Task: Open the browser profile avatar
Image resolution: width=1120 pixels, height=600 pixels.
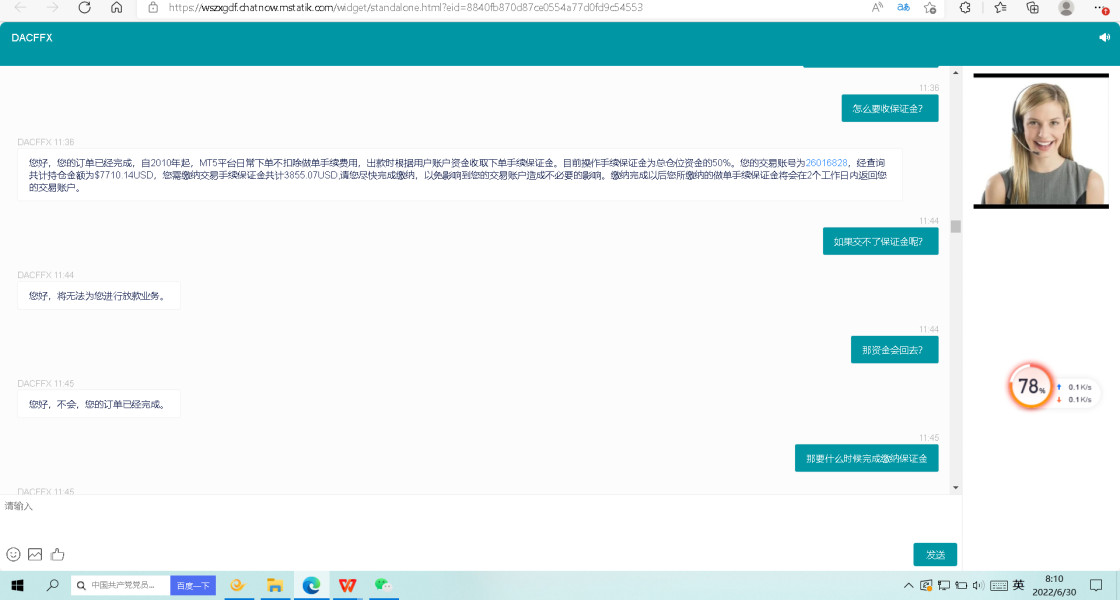Action: tap(1066, 7)
